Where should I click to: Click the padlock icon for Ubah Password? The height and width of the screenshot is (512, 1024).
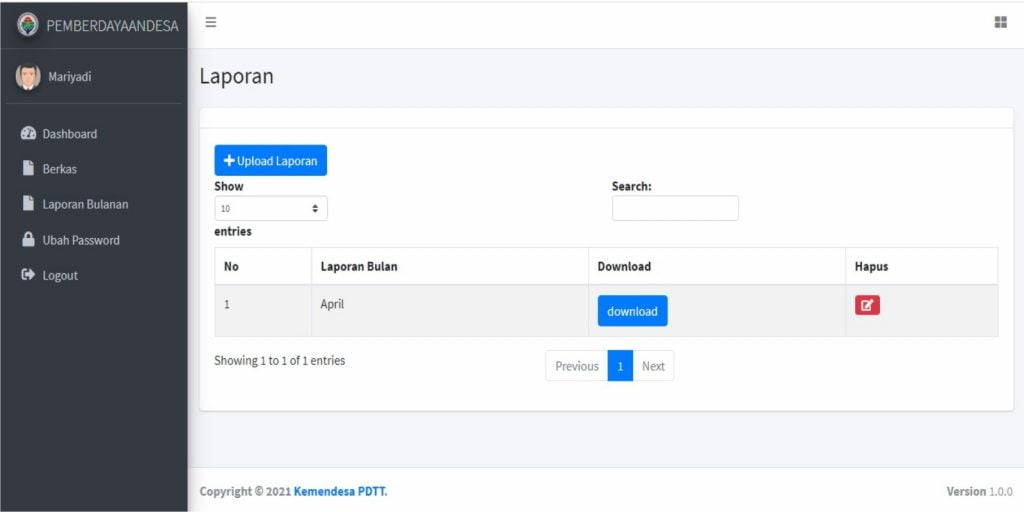pos(28,240)
